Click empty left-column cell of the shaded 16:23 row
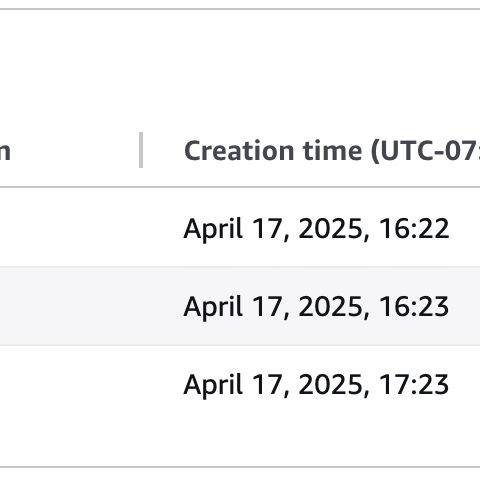The height and width of the screenshot is (482, 480). coord(70,306)
